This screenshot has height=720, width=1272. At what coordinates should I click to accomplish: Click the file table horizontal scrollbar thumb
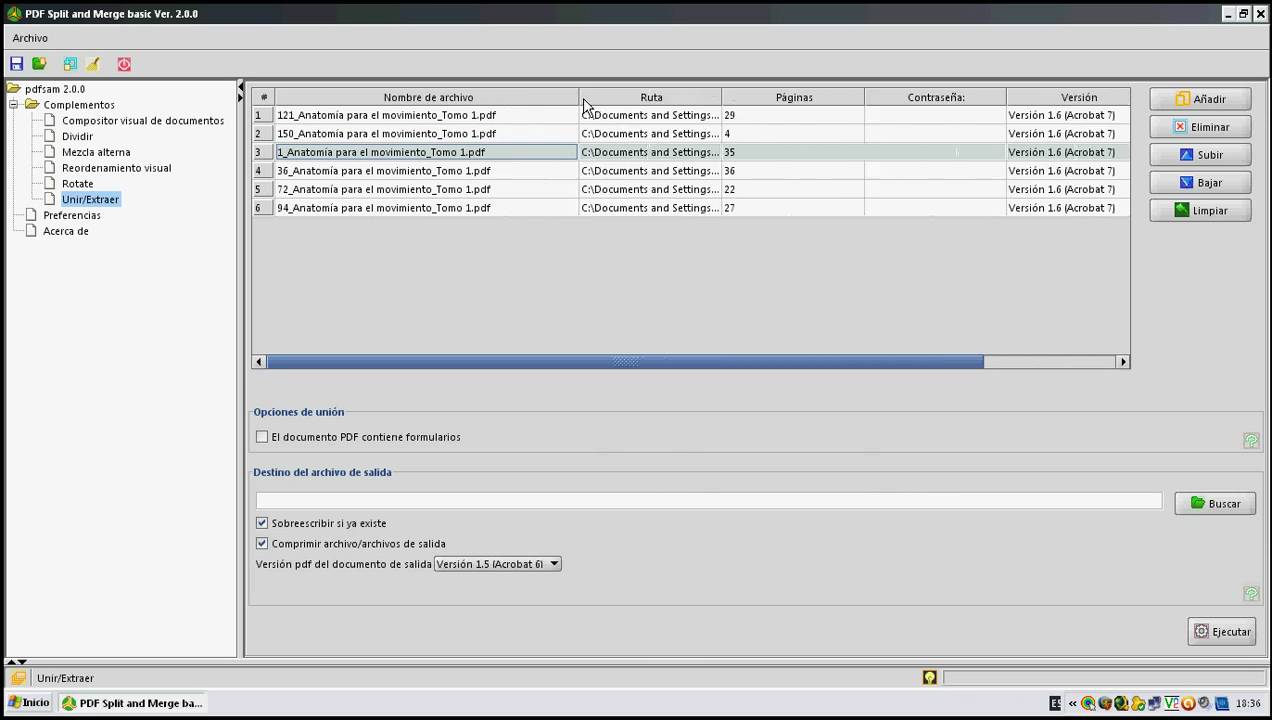625,362
